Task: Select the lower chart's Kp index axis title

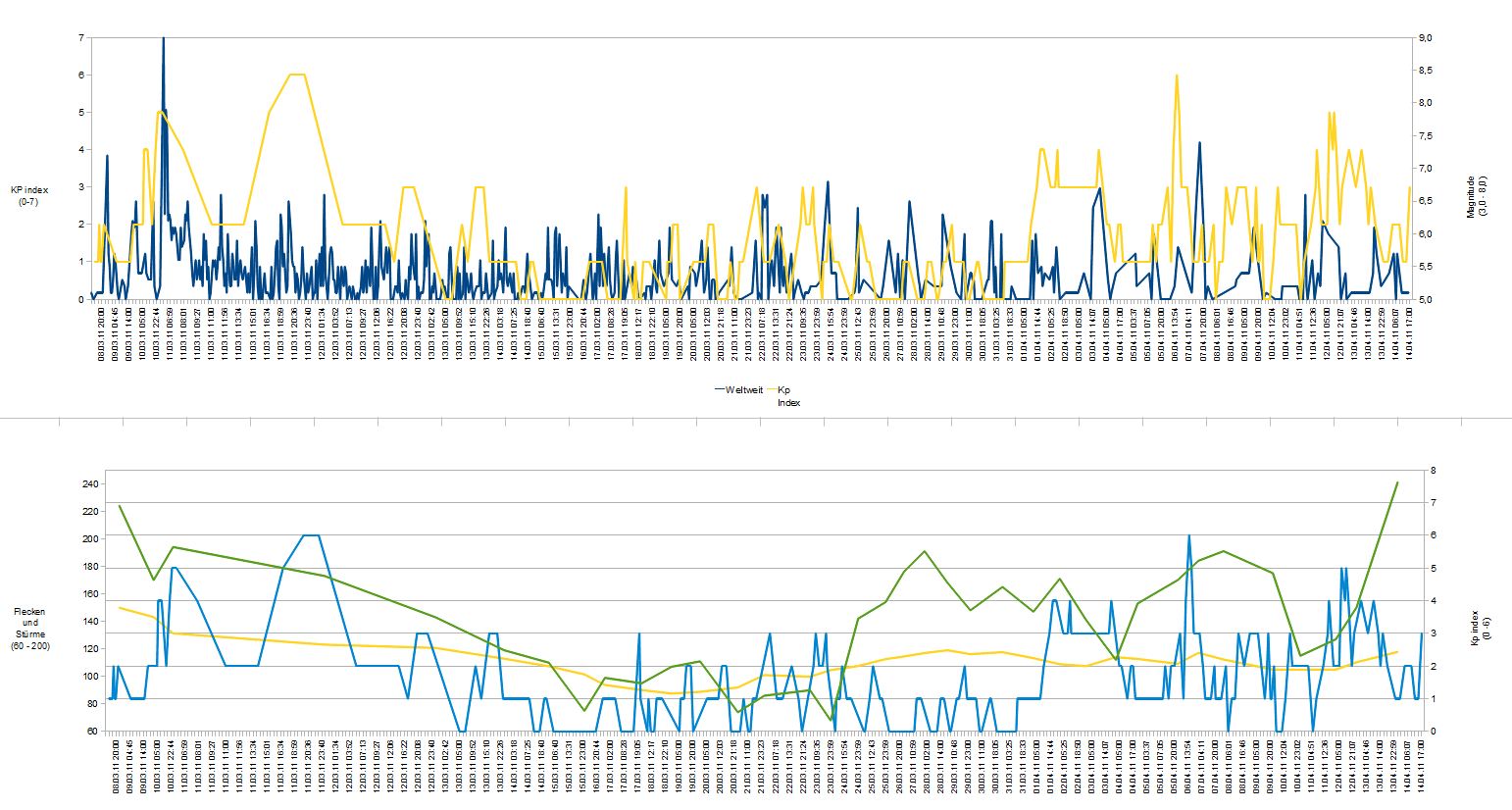Action: (x=1474, y=628)
